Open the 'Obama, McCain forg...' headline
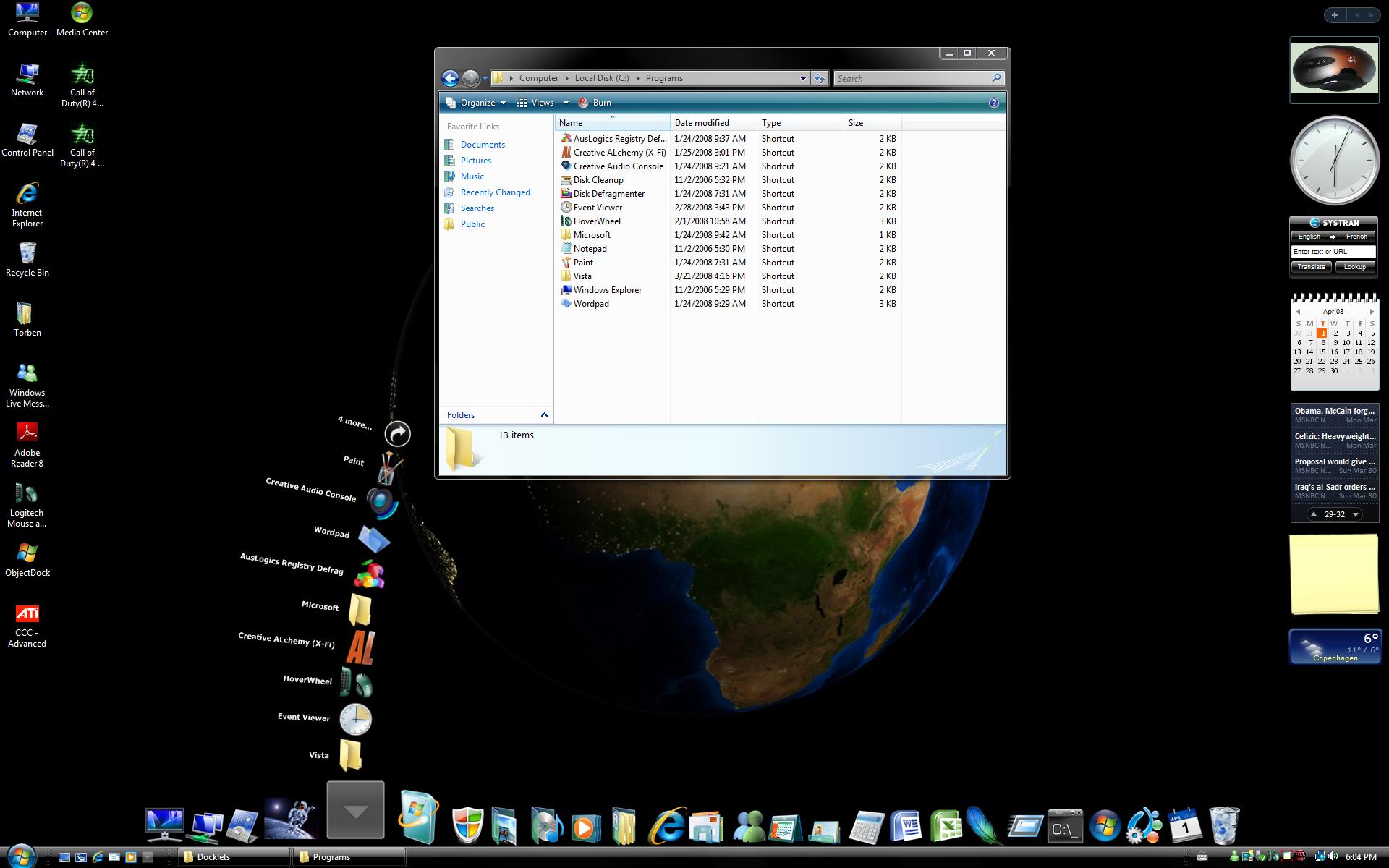1389x868 pixels. click(1334, 411)
